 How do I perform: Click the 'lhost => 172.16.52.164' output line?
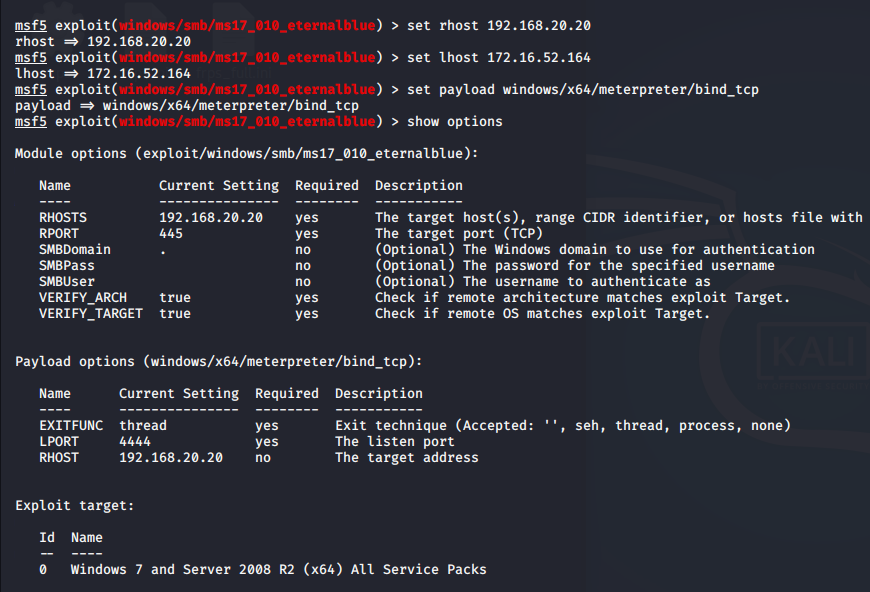point(103,74)
